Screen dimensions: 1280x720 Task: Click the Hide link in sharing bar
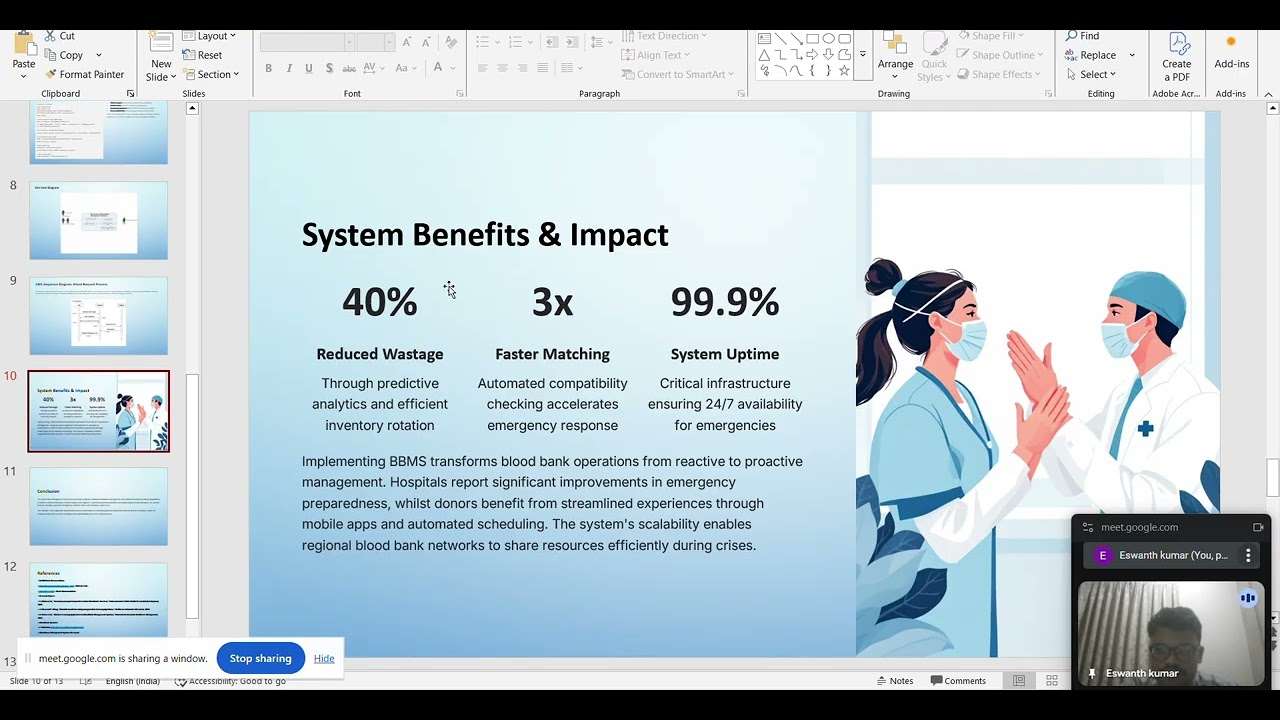[324, 658]
